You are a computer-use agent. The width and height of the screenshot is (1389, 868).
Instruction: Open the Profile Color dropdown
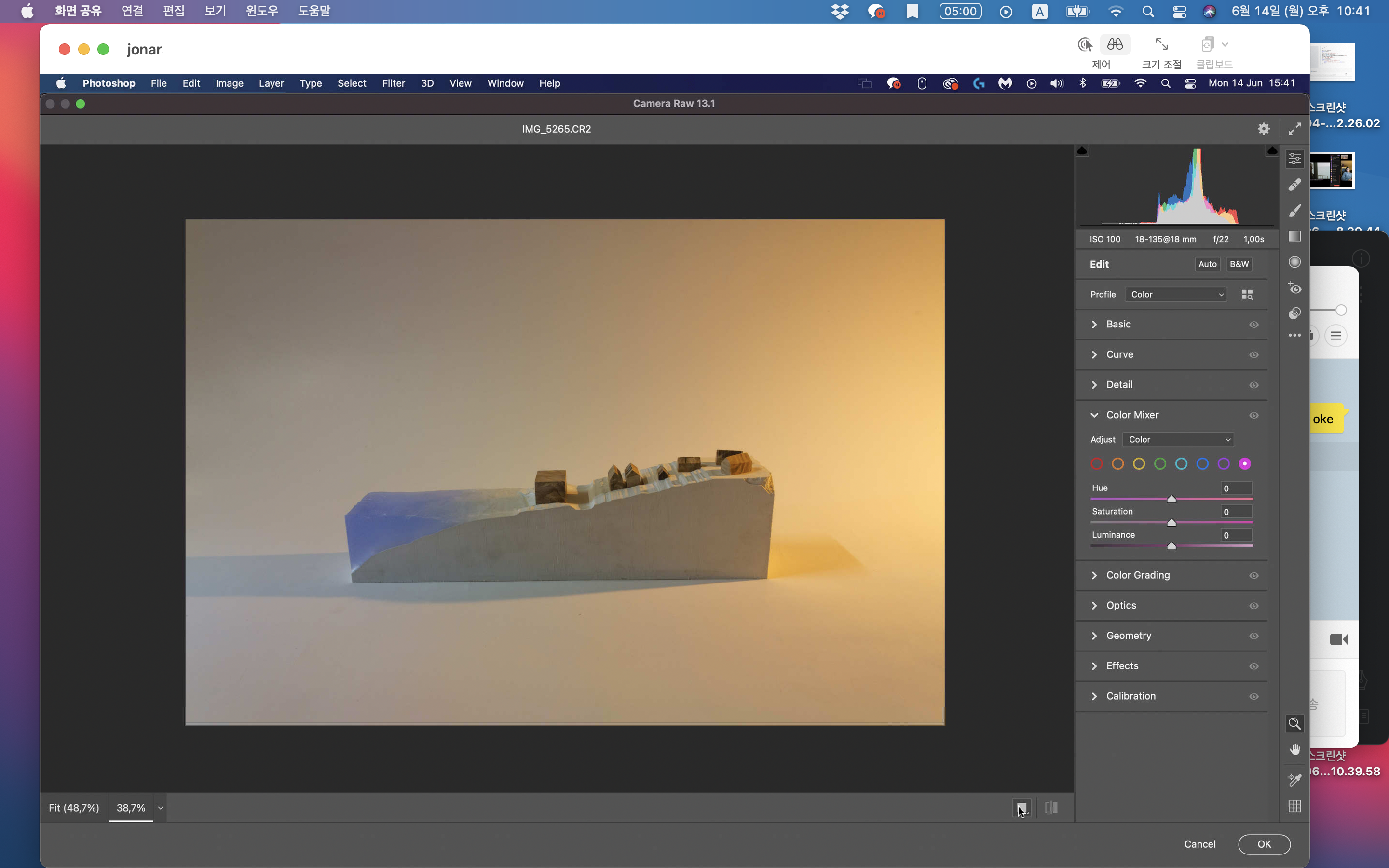(1175, 295)
